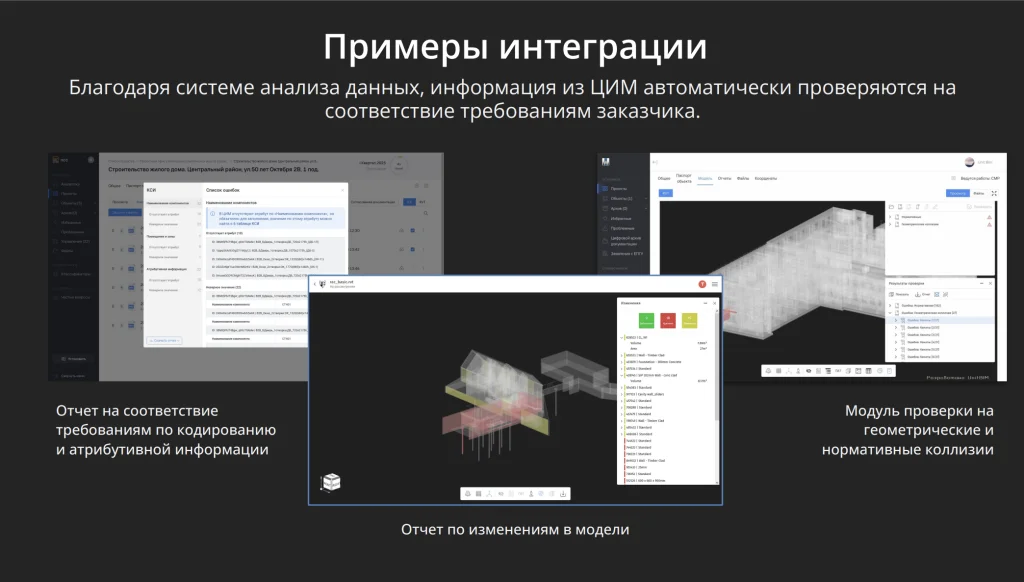Image resolution: width=1024 pixels, height=582 pixels.
Task: Click the green Добавлено status swatch in Изменения
Action: (647, 320)
